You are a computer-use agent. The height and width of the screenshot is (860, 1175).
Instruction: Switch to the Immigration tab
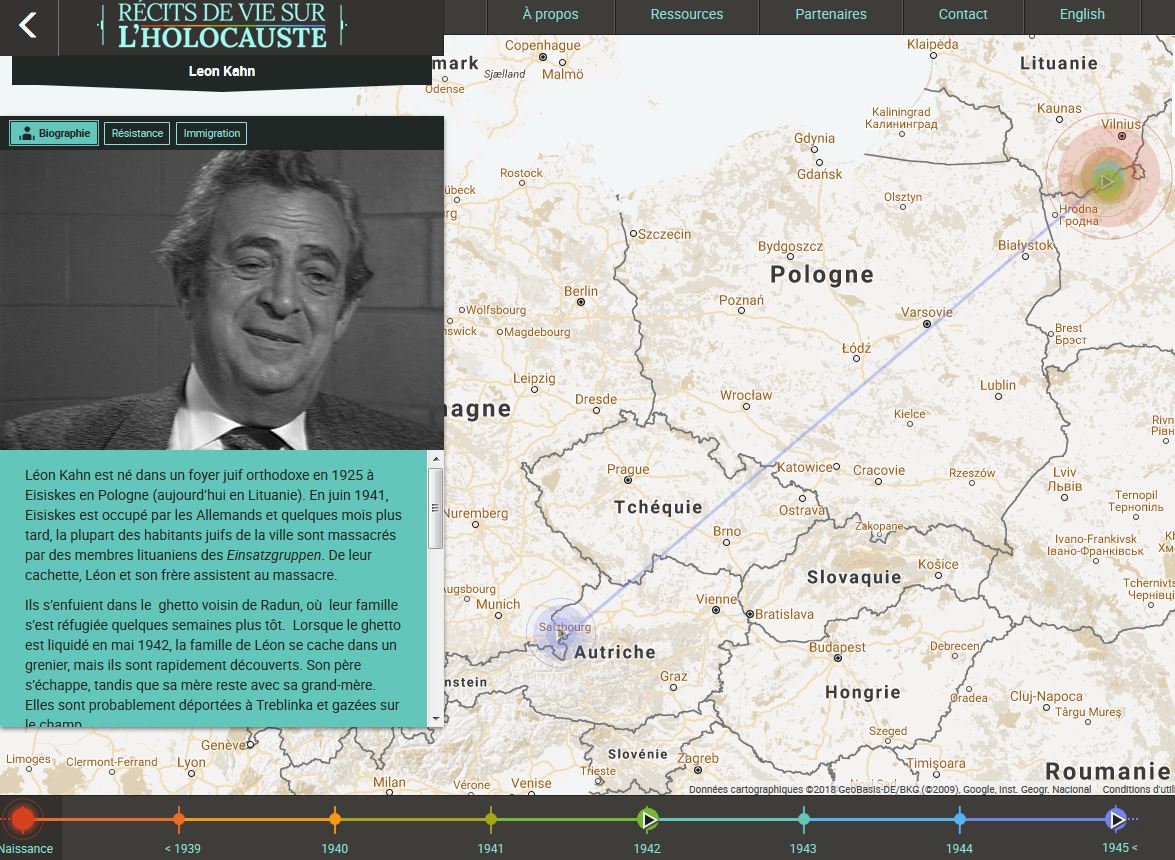point(211,133)
